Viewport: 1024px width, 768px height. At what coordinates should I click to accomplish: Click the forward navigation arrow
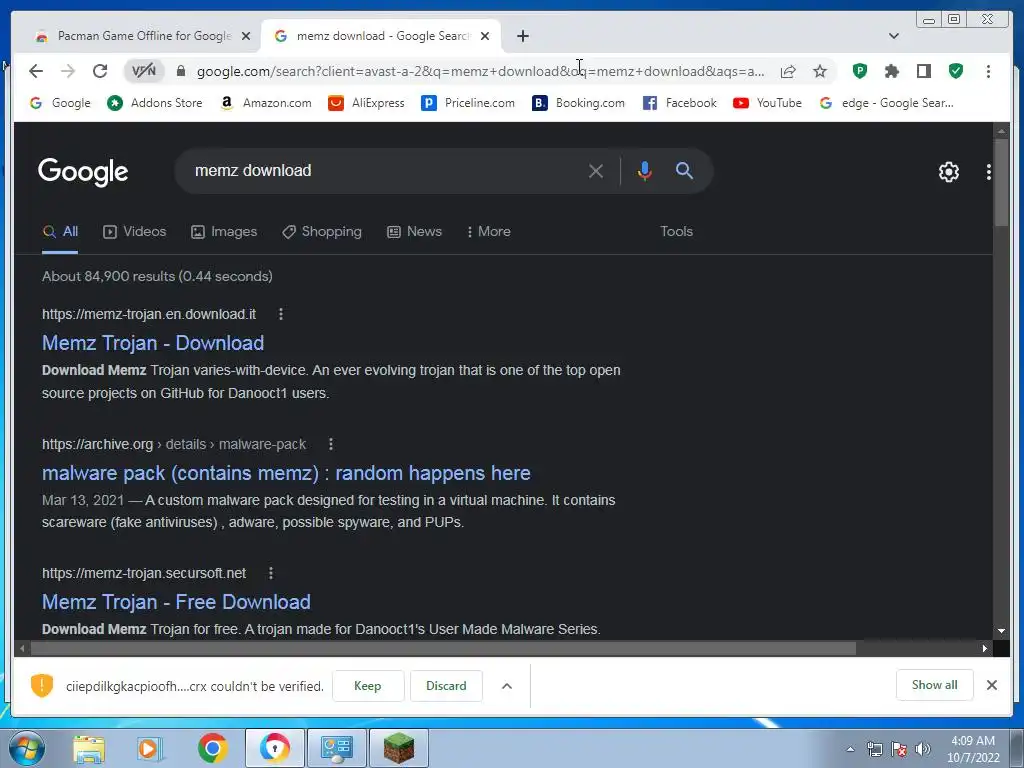68,71
